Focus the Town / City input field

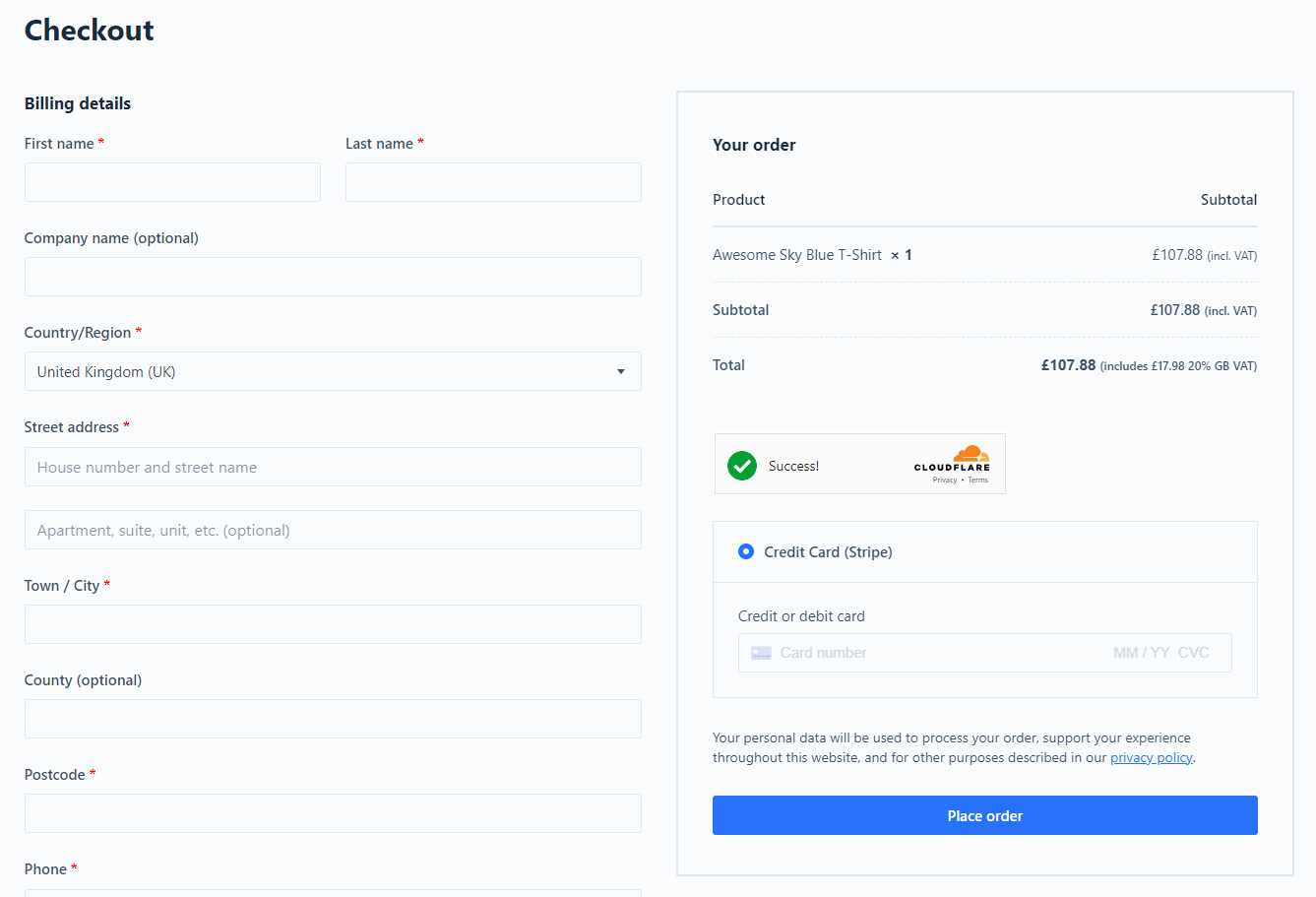point(333,624)
